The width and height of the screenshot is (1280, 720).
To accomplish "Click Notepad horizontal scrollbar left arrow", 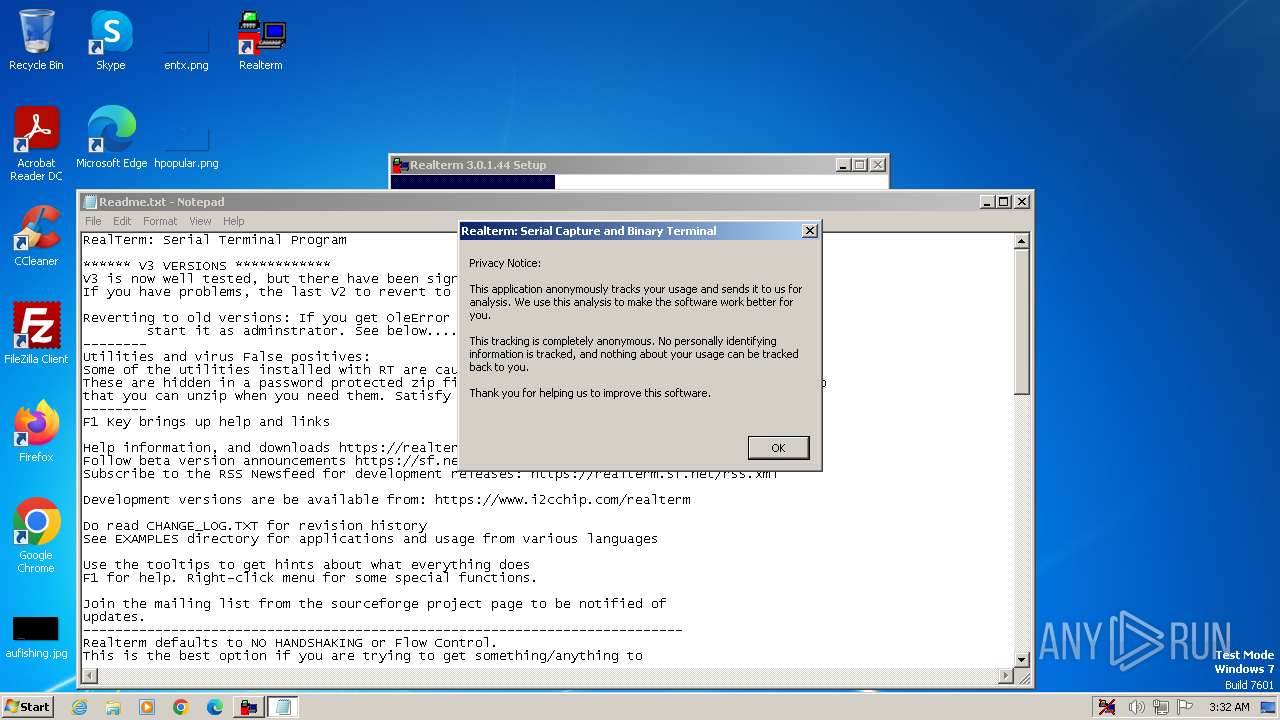I will click(x=89, y=676).
